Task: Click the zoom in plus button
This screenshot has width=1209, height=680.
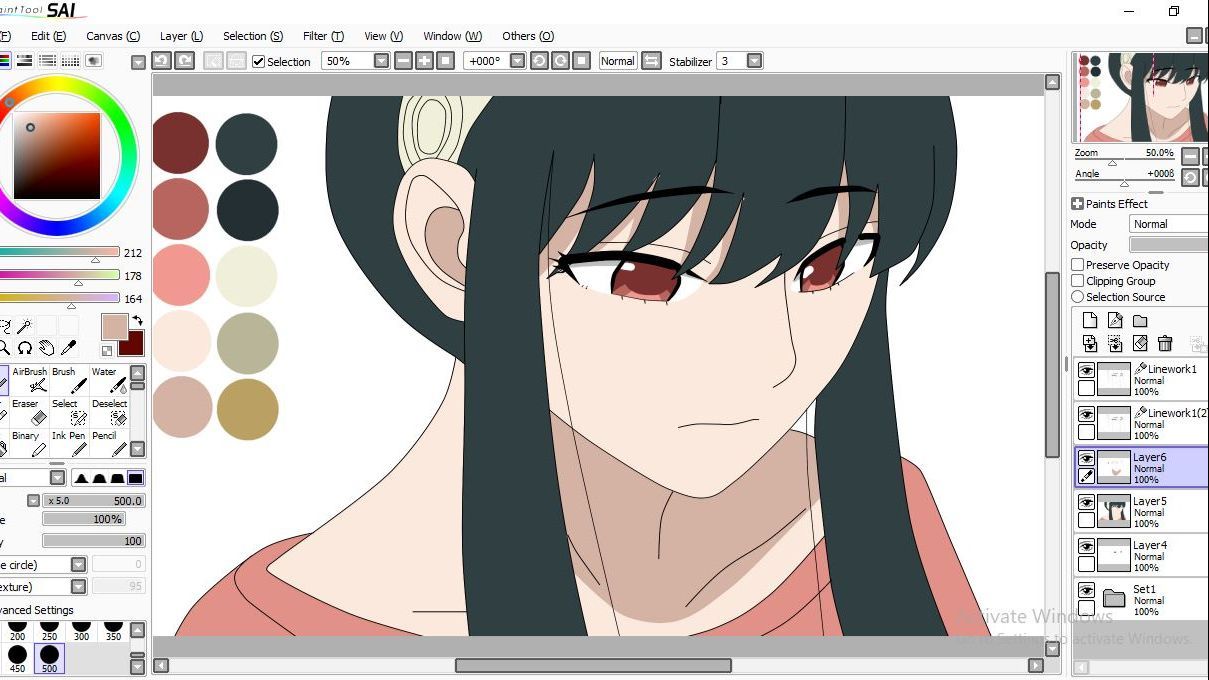Action: point(425,61)
